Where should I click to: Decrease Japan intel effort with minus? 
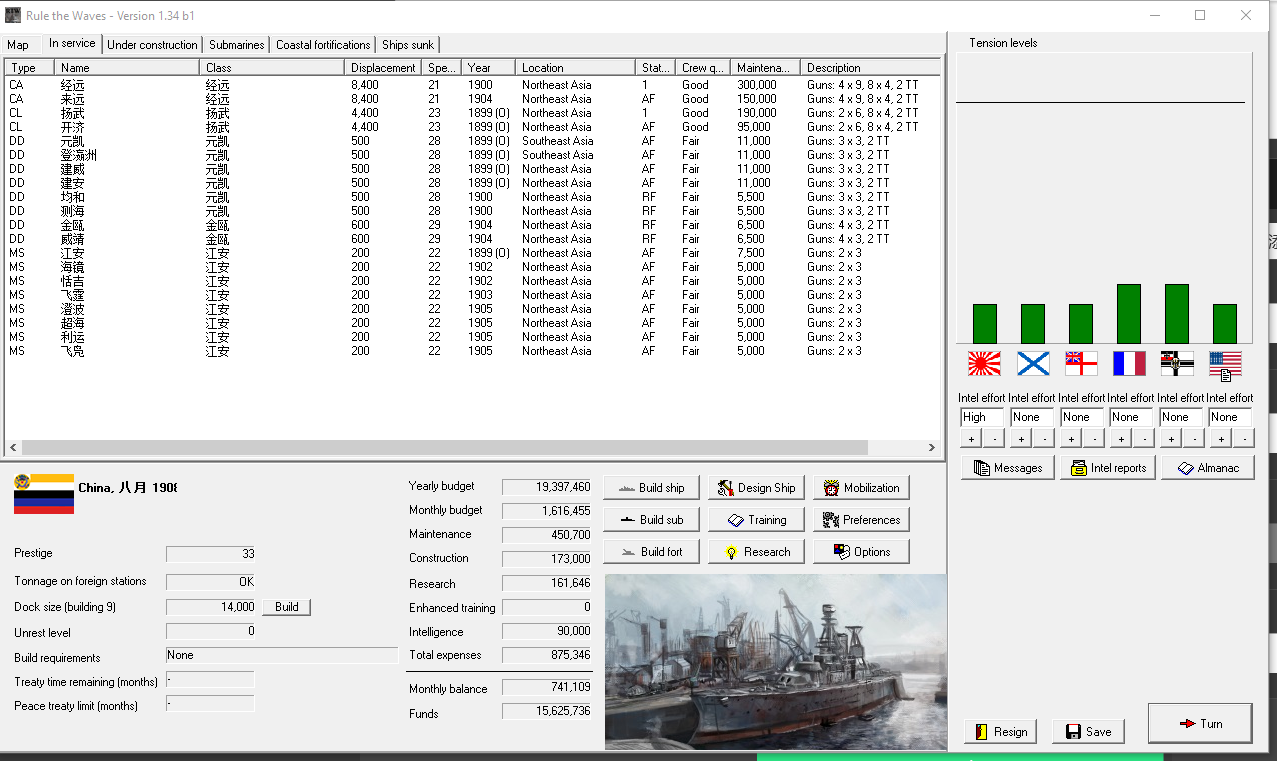[x=993, y=439]
